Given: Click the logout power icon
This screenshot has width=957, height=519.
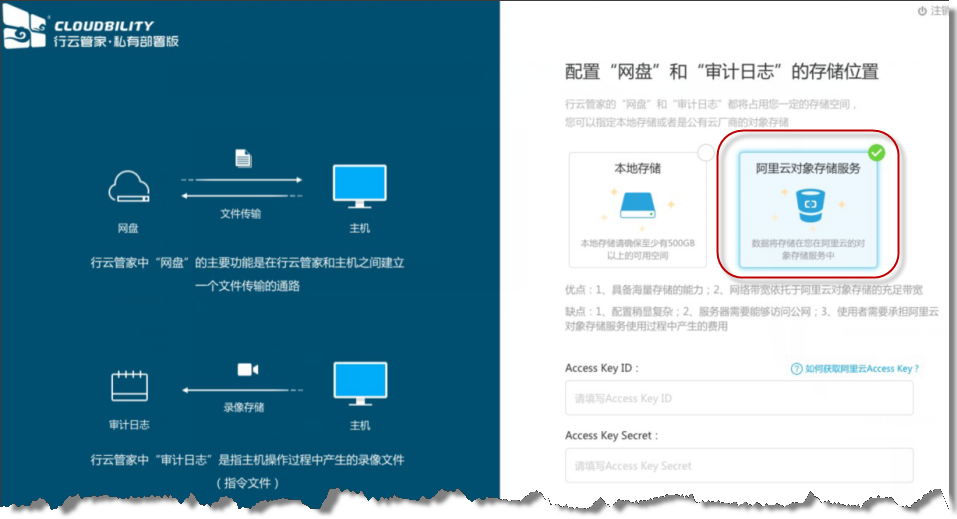Looking at the screenshot, I should tap(922, 11).
